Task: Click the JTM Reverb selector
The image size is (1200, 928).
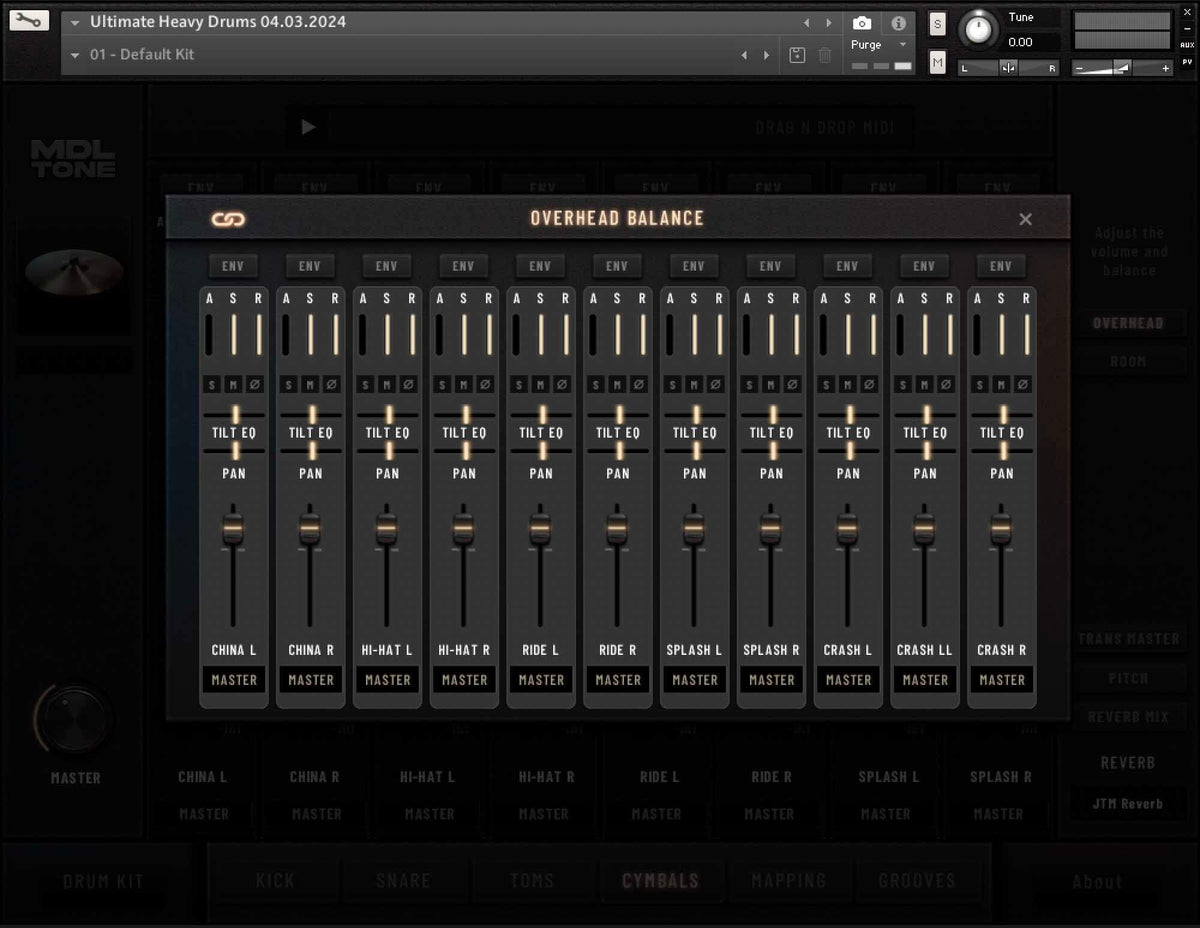Action: pos(1127,804)
